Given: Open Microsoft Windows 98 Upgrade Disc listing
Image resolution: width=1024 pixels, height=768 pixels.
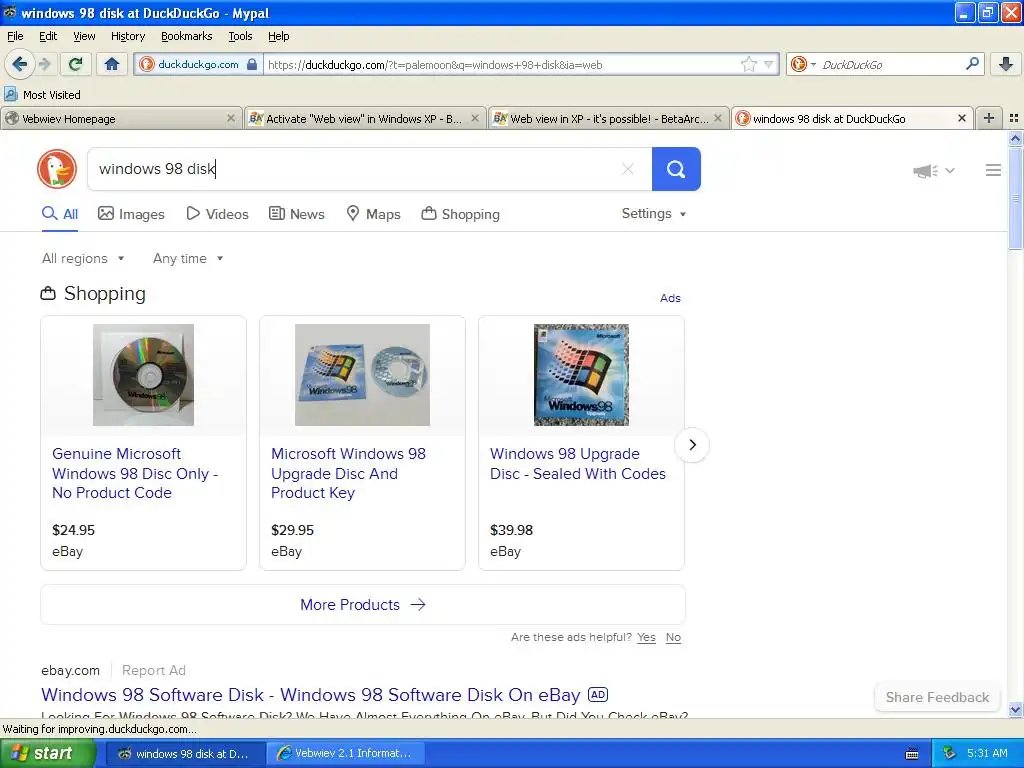Looking at the screenshot, I should [348, 473].
